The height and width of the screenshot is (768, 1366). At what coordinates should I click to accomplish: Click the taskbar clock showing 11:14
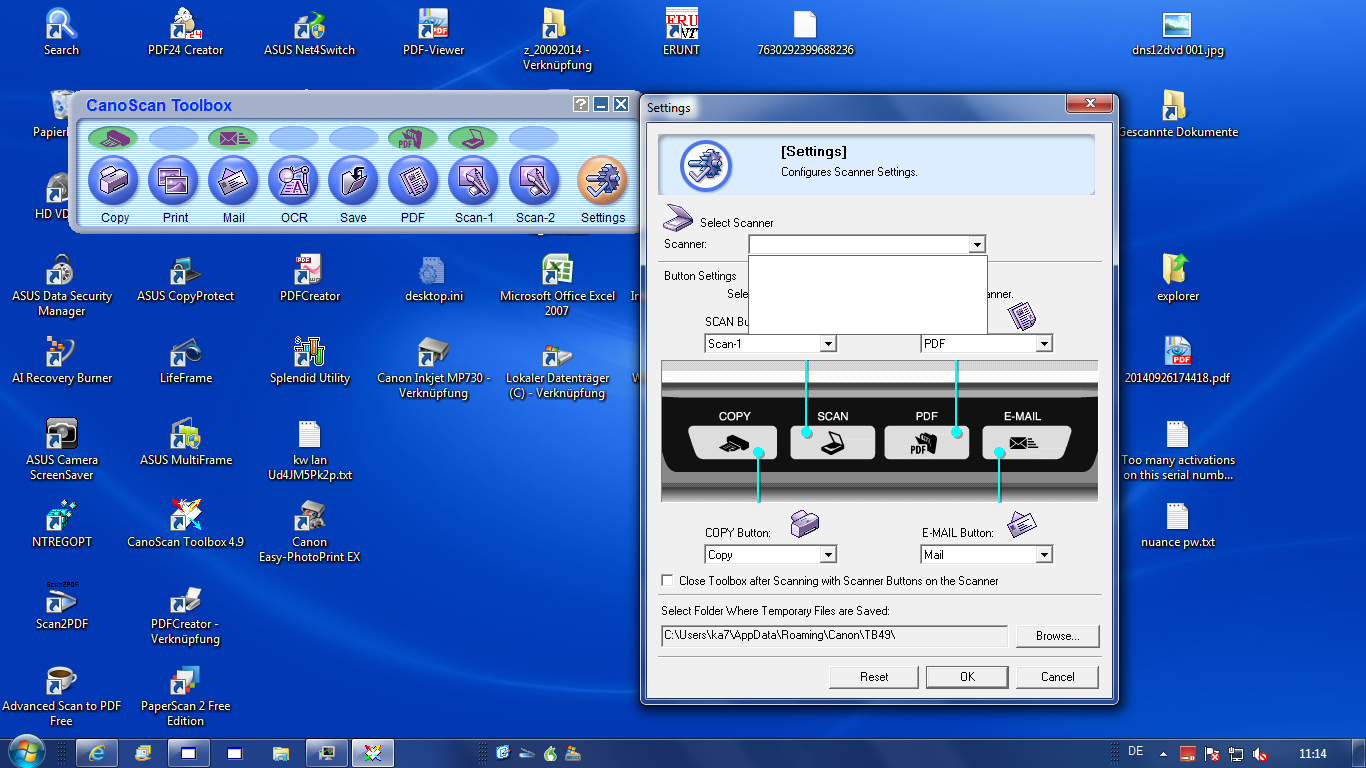[x=1312, y=753]
